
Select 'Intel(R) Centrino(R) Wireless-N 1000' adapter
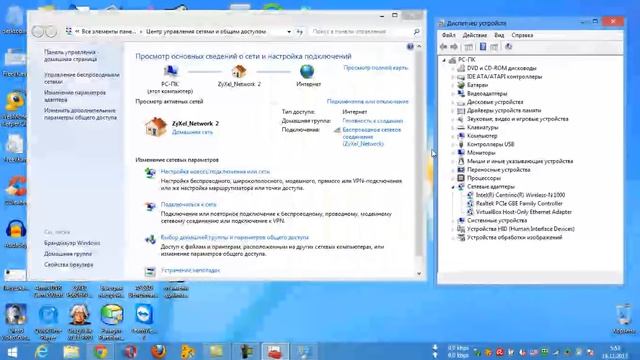coord(520,195)
